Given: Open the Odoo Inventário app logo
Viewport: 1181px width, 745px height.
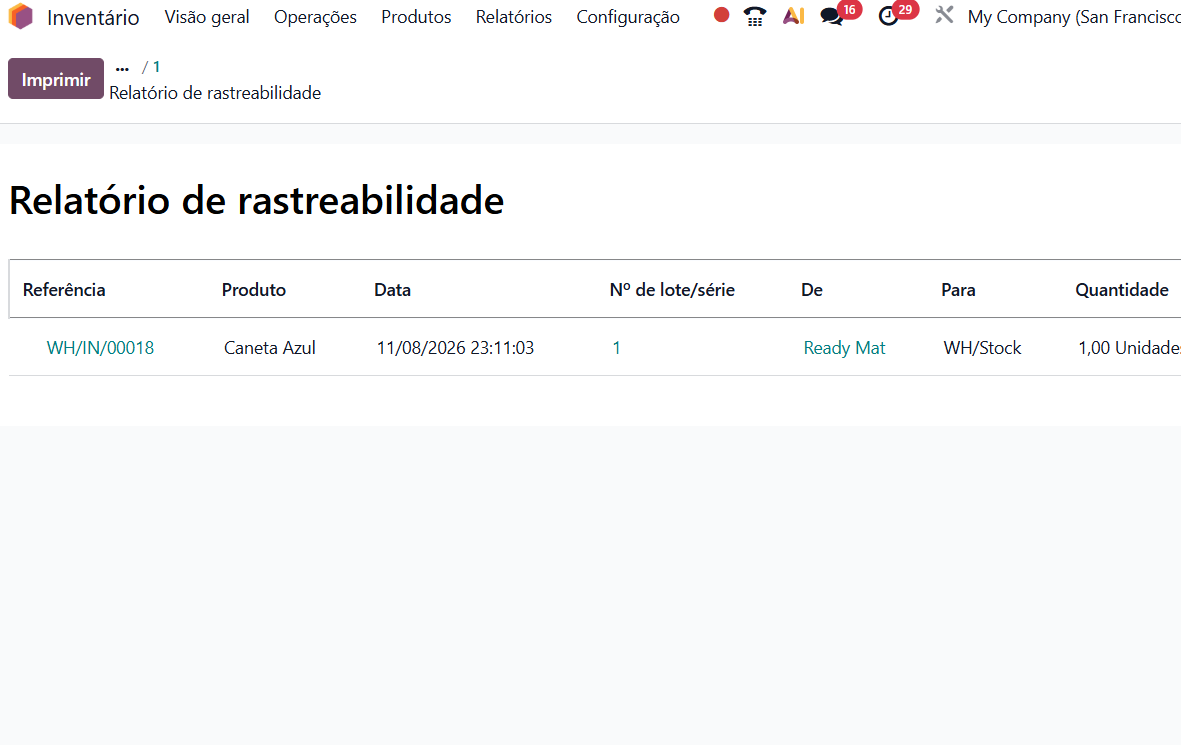Looking at the screenshot, I should [x=21, y=17].
